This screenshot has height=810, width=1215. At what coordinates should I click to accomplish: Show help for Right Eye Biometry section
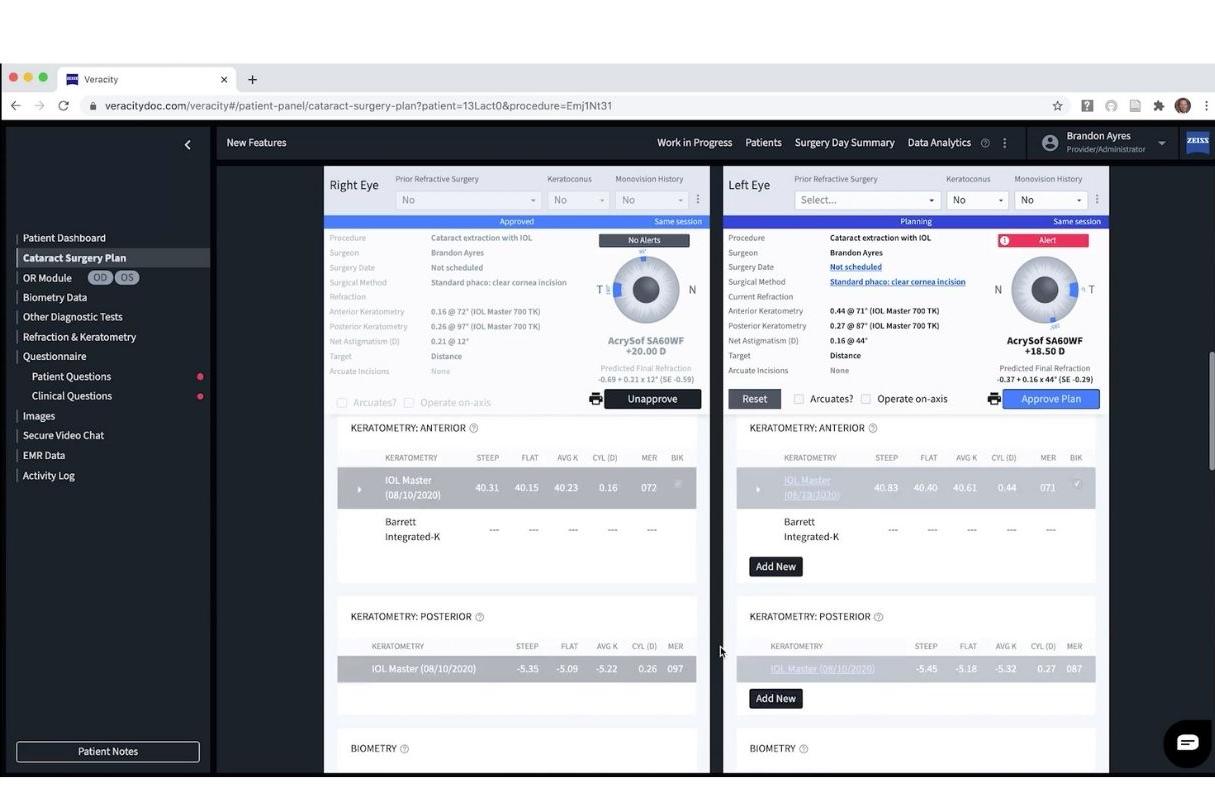click(x=404, y=749)
